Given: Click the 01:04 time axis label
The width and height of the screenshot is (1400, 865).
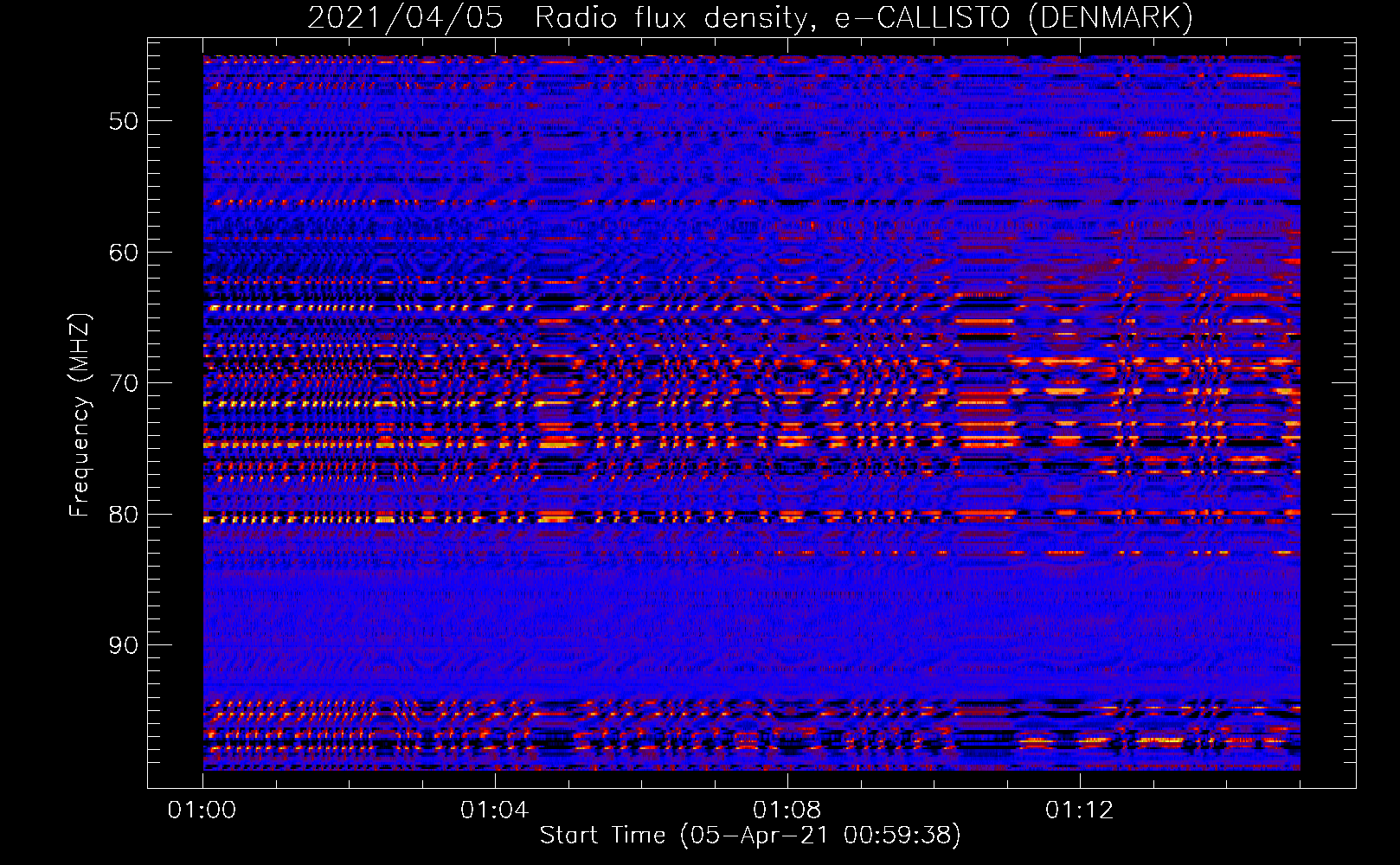Looking at the screenshot, I should pyautogui.click(x=494, y=811).
